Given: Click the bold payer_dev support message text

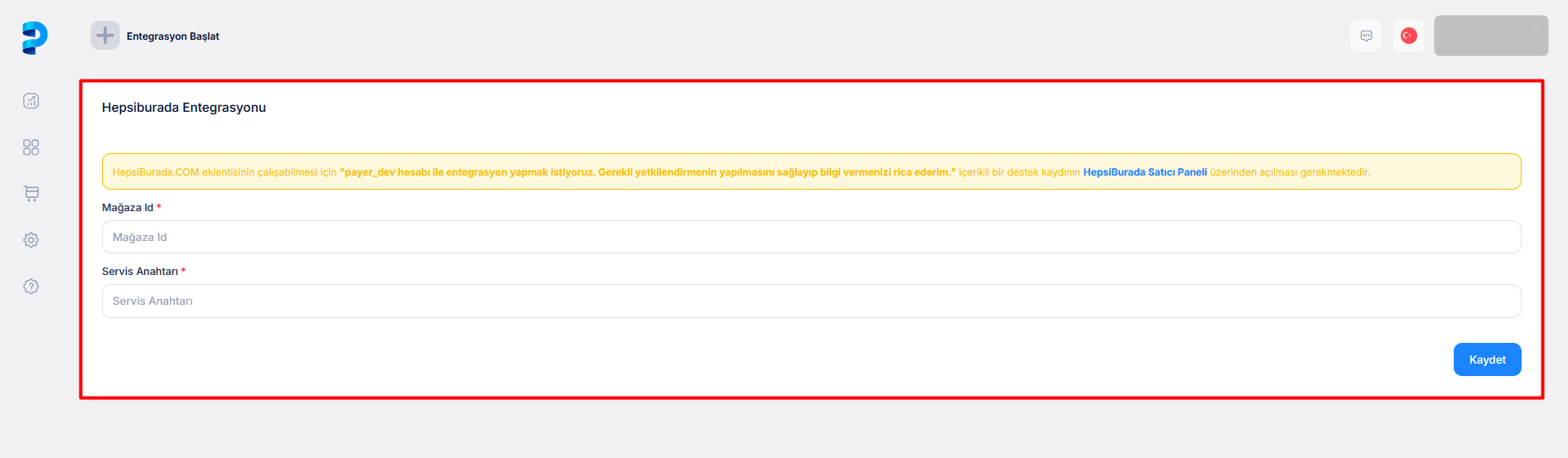Looking at the screenshot, I should click(x=647, y=172).
